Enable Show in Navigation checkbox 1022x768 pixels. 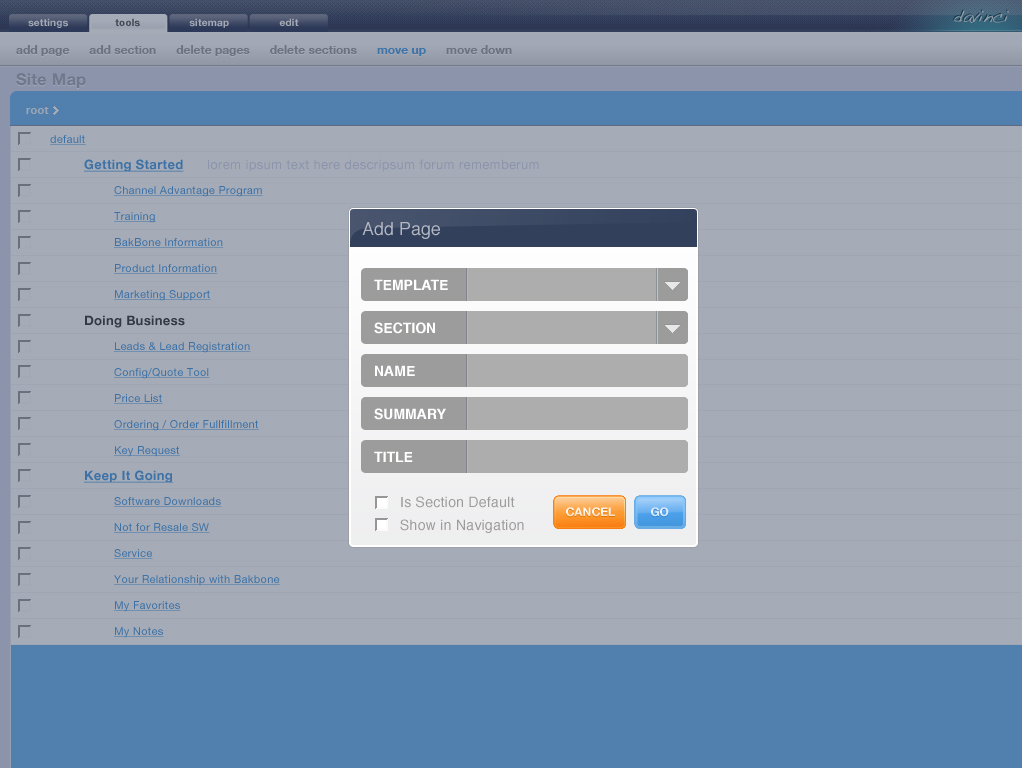coord(382,525)
